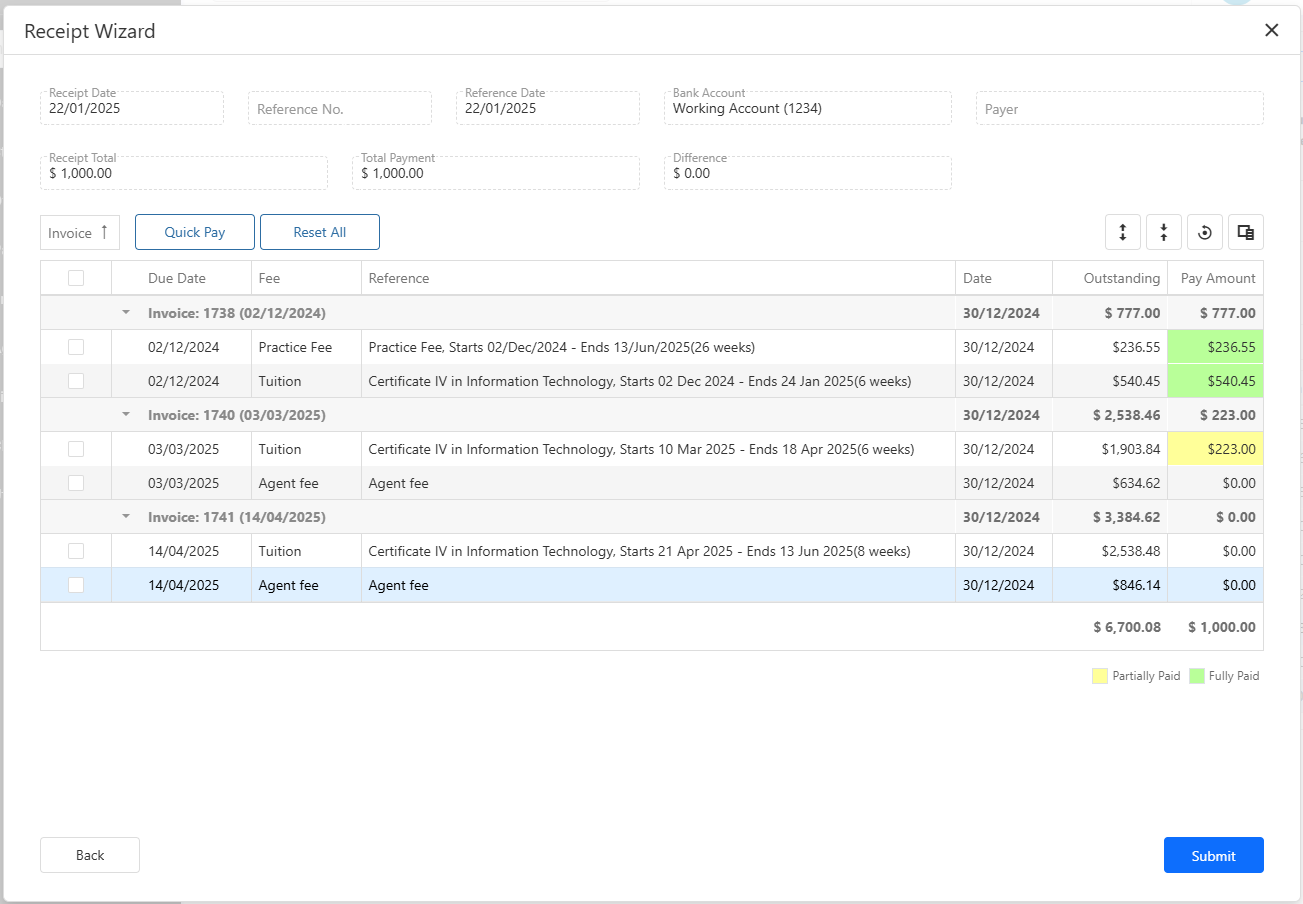Screen dimensions: 1303x904
Task: Click the reset grid layout icon
Action: (1205, 232)
